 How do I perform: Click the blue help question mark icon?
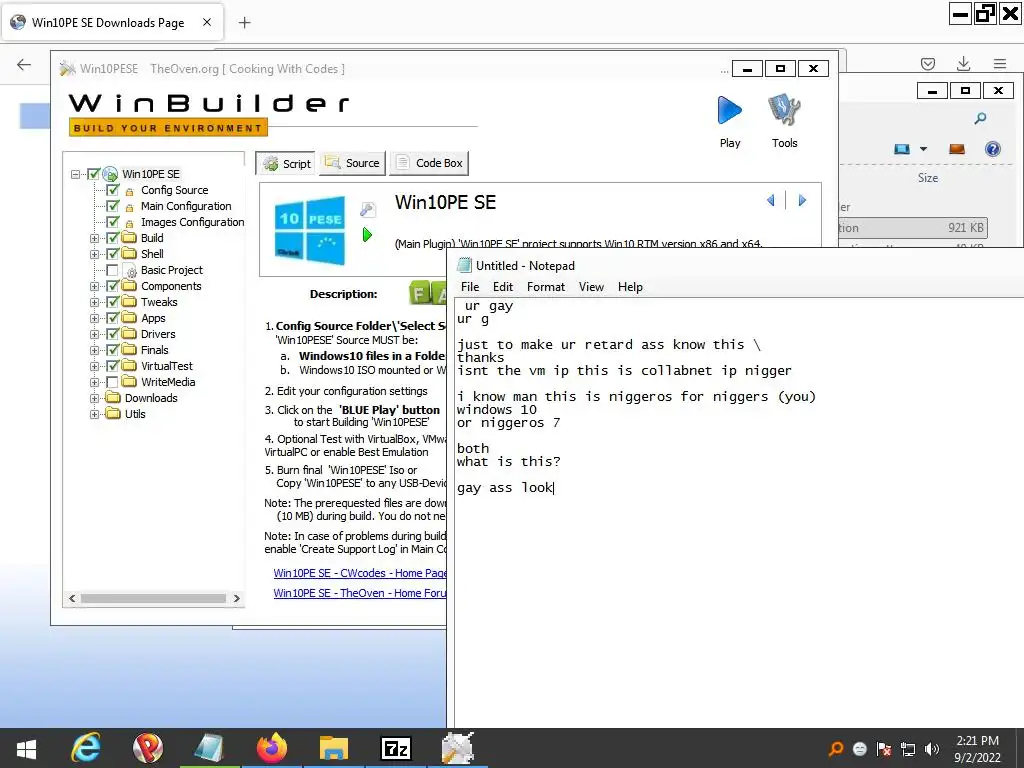[993, 149]
